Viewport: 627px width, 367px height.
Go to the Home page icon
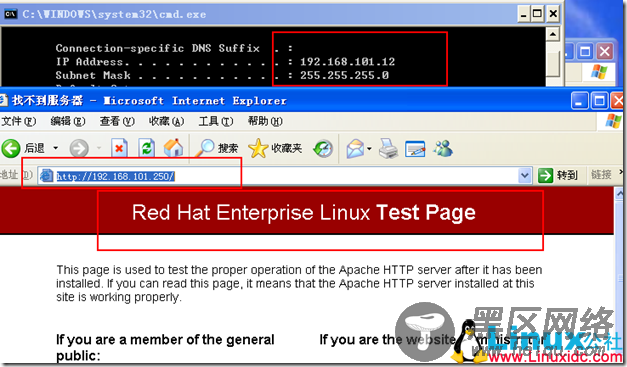click(x=173, y=148)
